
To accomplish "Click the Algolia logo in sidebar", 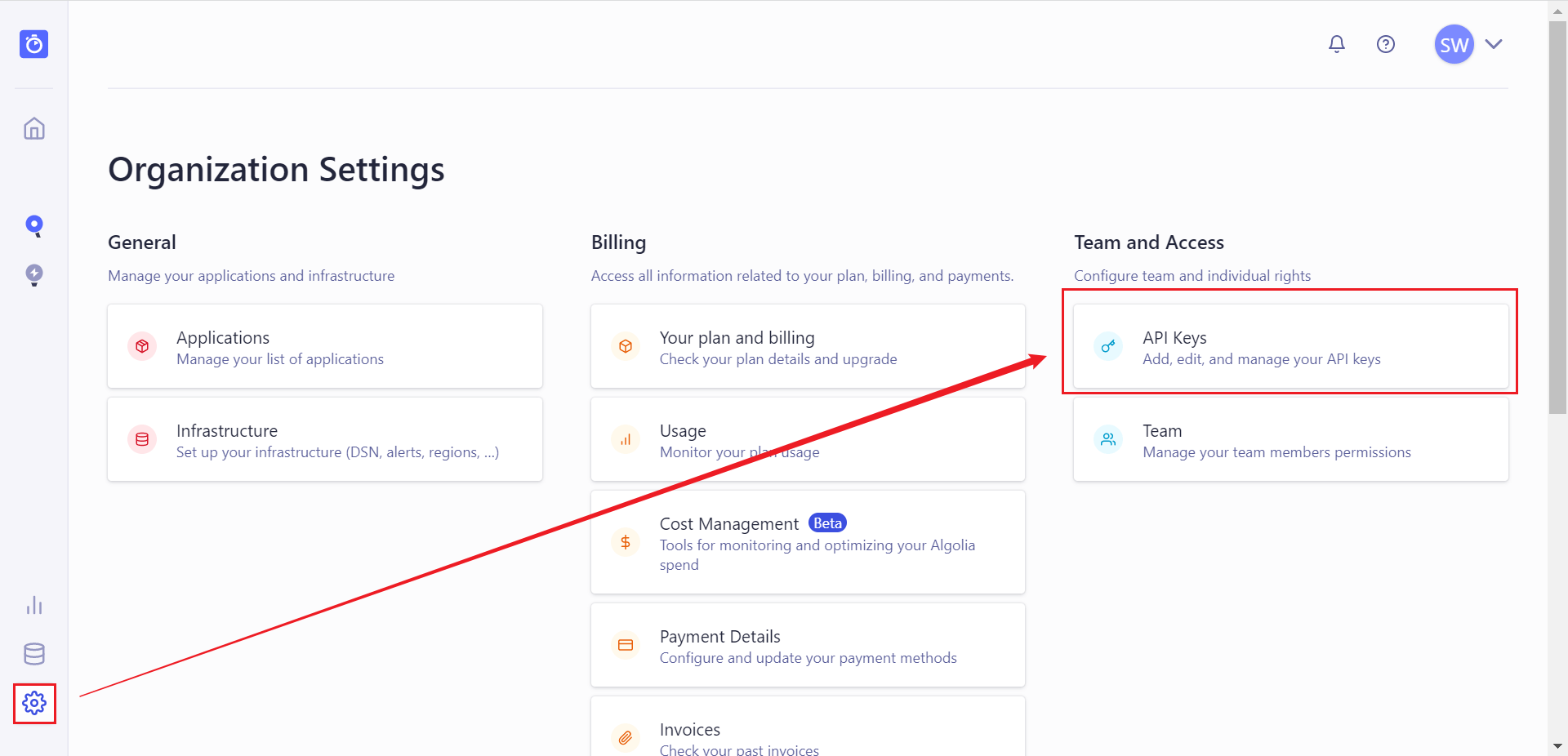I will pyautogui.click(x=34, y=44).
